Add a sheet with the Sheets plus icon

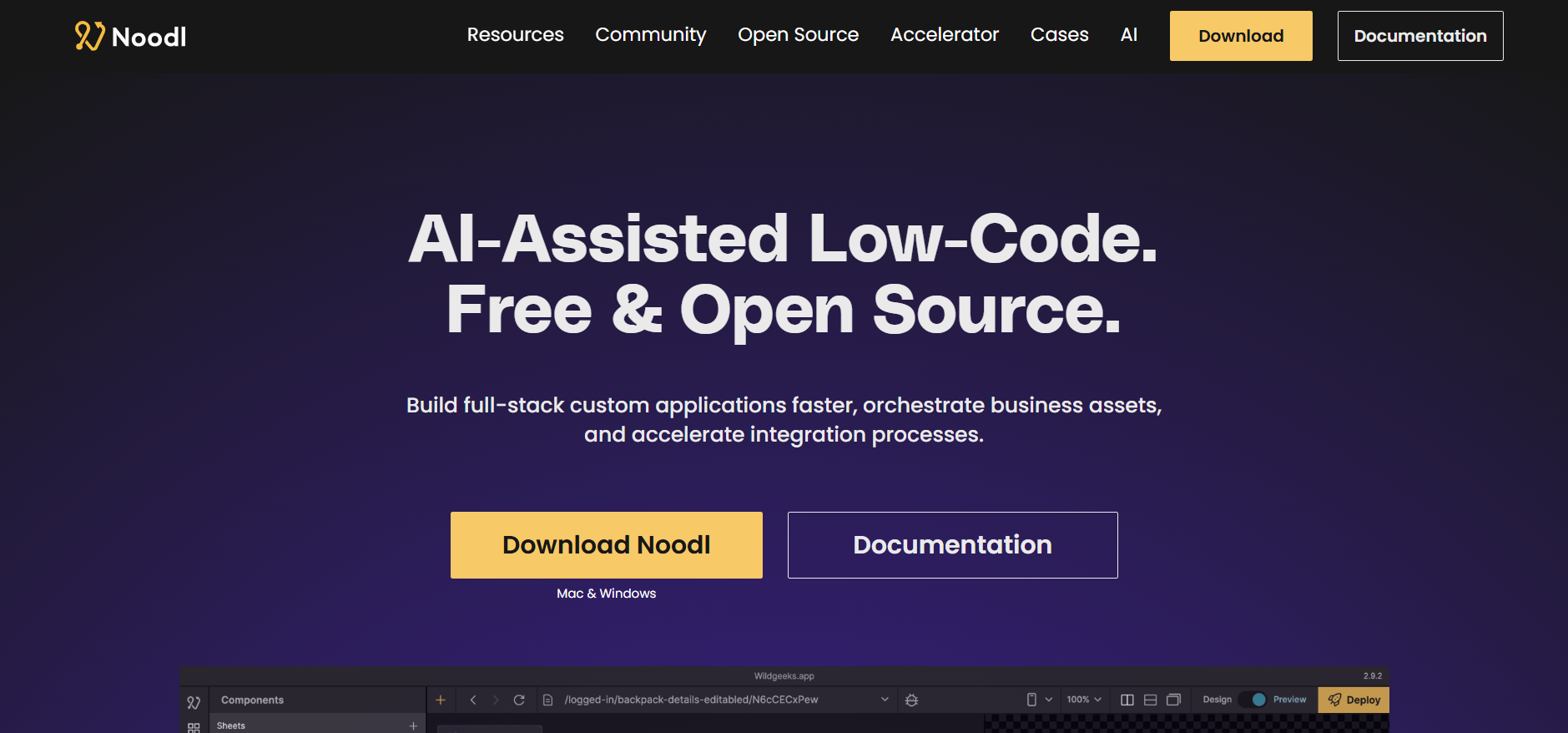pos(413,725)
